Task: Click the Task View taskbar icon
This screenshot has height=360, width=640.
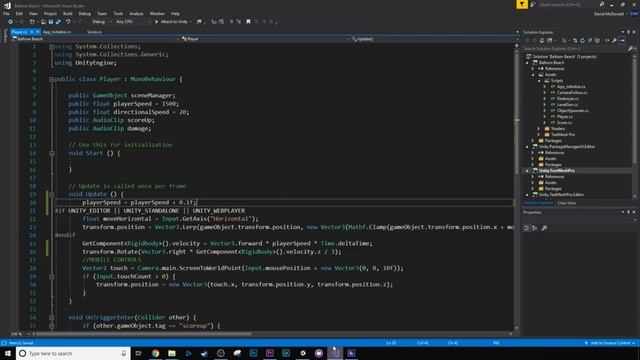Action: 138,353
